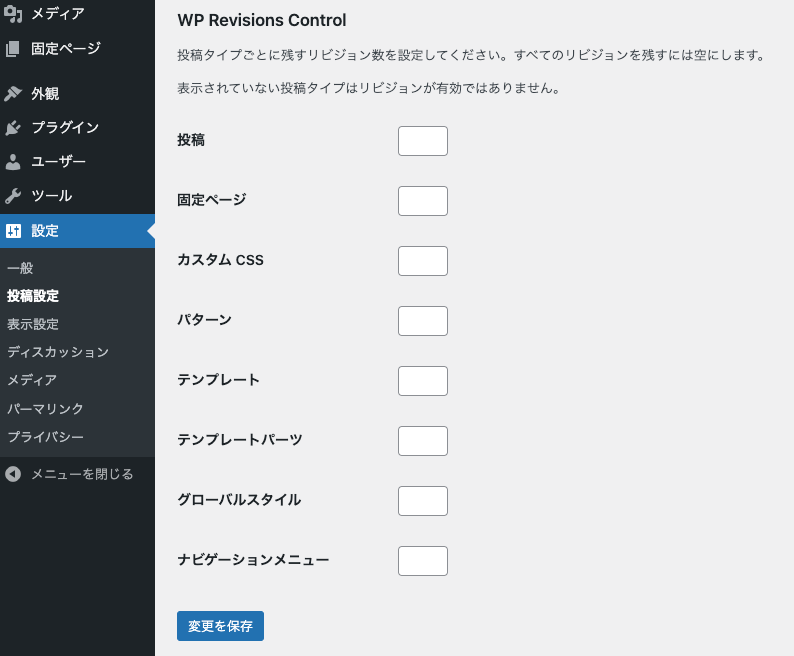
Task: Open プライバシー settings page
Action: click(x=45, y=437)
